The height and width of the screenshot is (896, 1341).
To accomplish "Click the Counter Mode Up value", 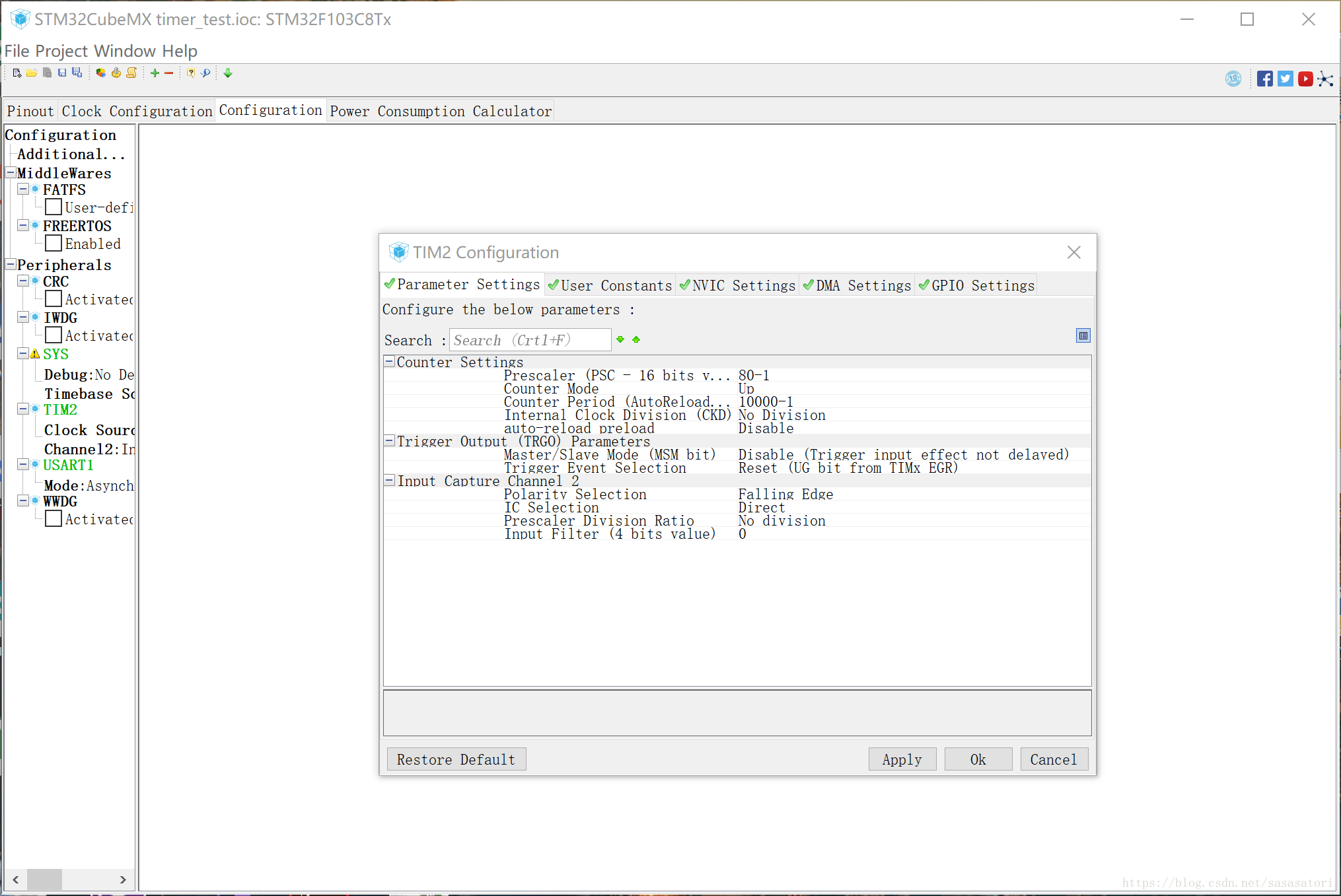I will click(x=746, y=388).
